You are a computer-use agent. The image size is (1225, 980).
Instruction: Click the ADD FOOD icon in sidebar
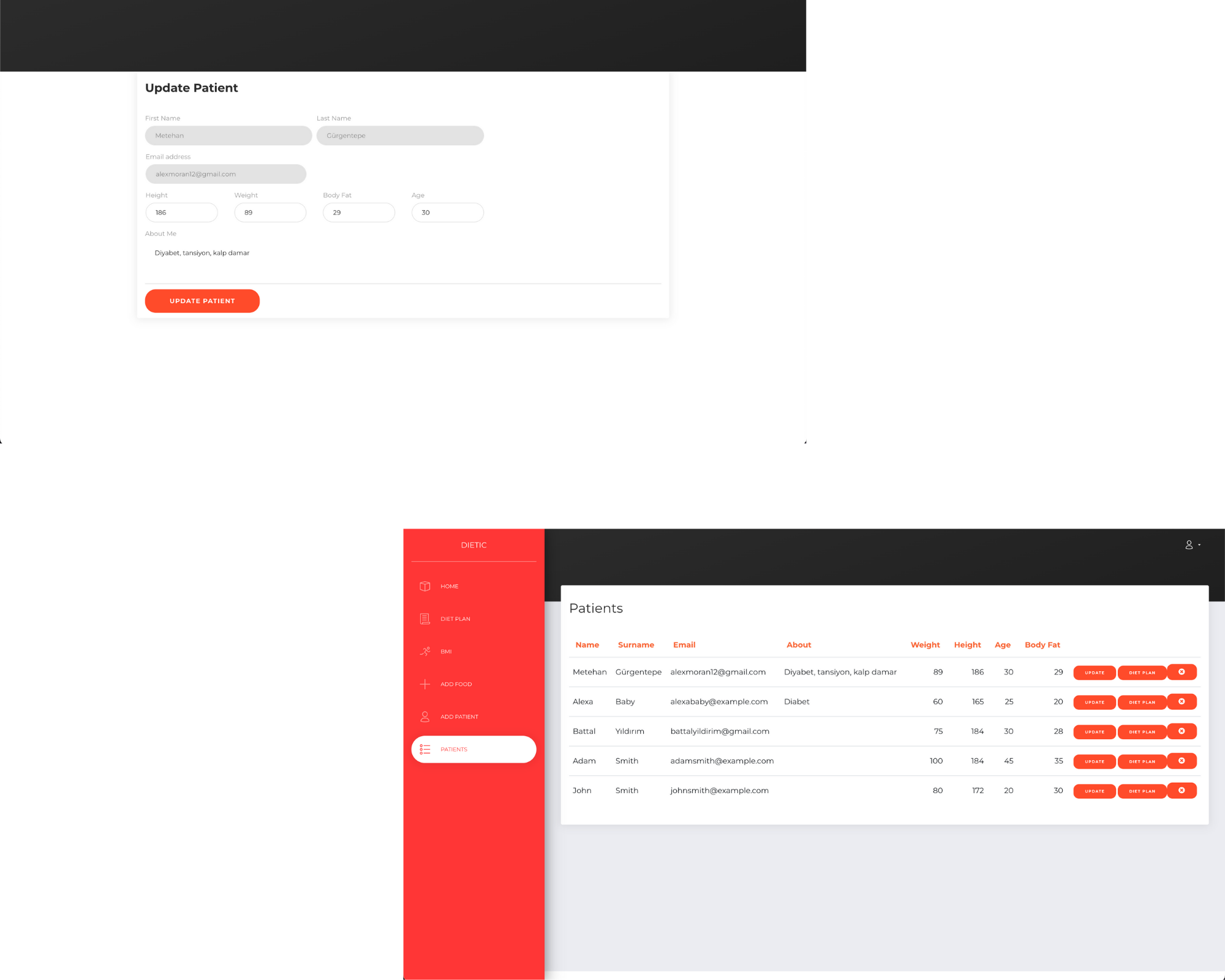pos(424,683)
